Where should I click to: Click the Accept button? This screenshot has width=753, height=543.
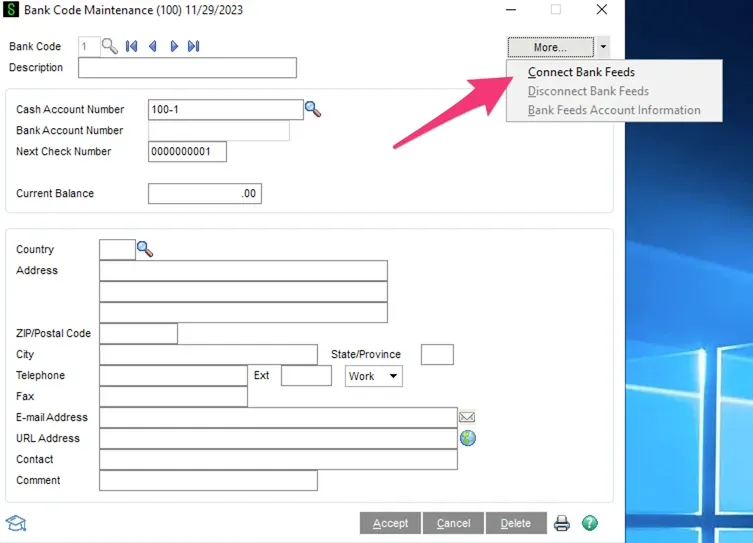point(390,523)
